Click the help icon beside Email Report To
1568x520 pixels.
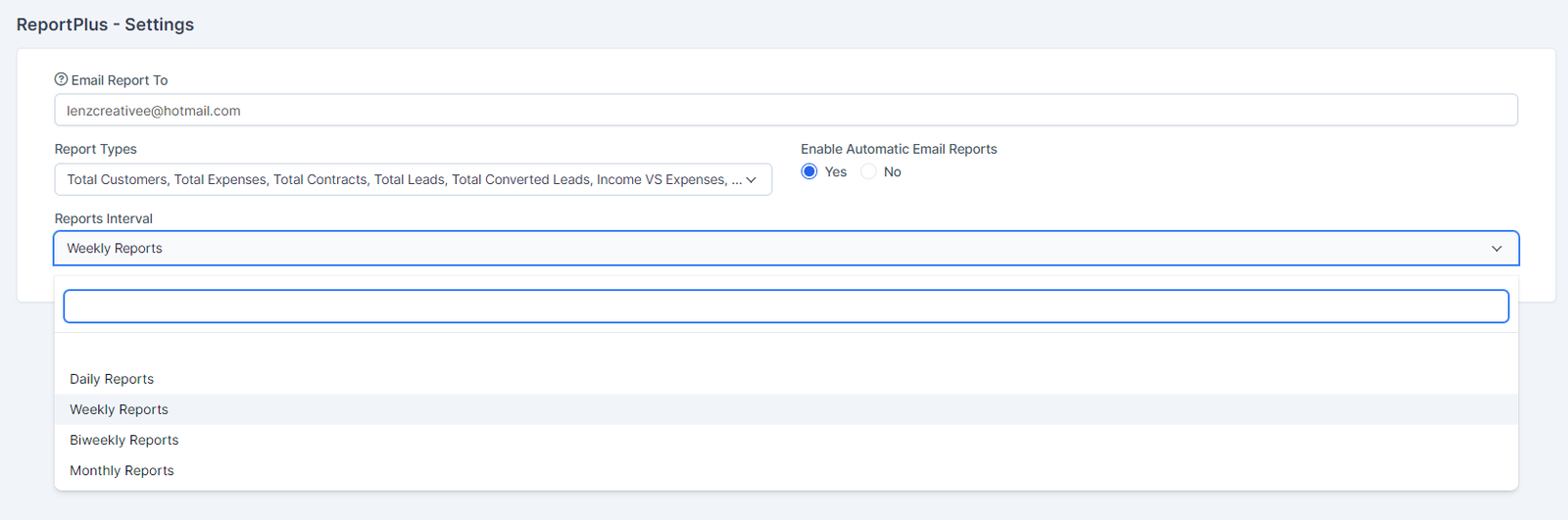pyautogui.click(x=61, y=79)
